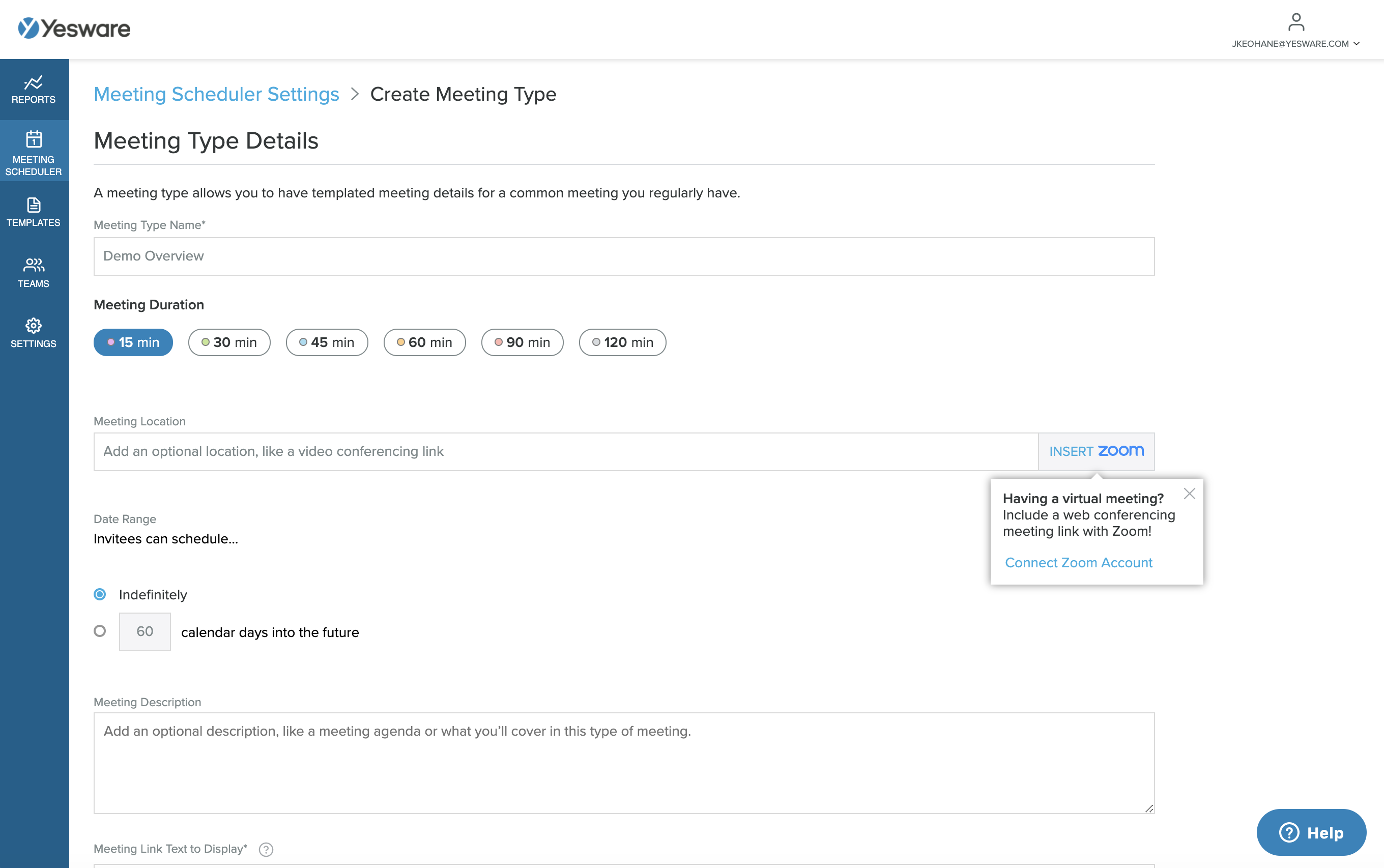Open the Help widget
Image resolution: width=1384 pixels, height=868 pixels.
point(1313,832)
